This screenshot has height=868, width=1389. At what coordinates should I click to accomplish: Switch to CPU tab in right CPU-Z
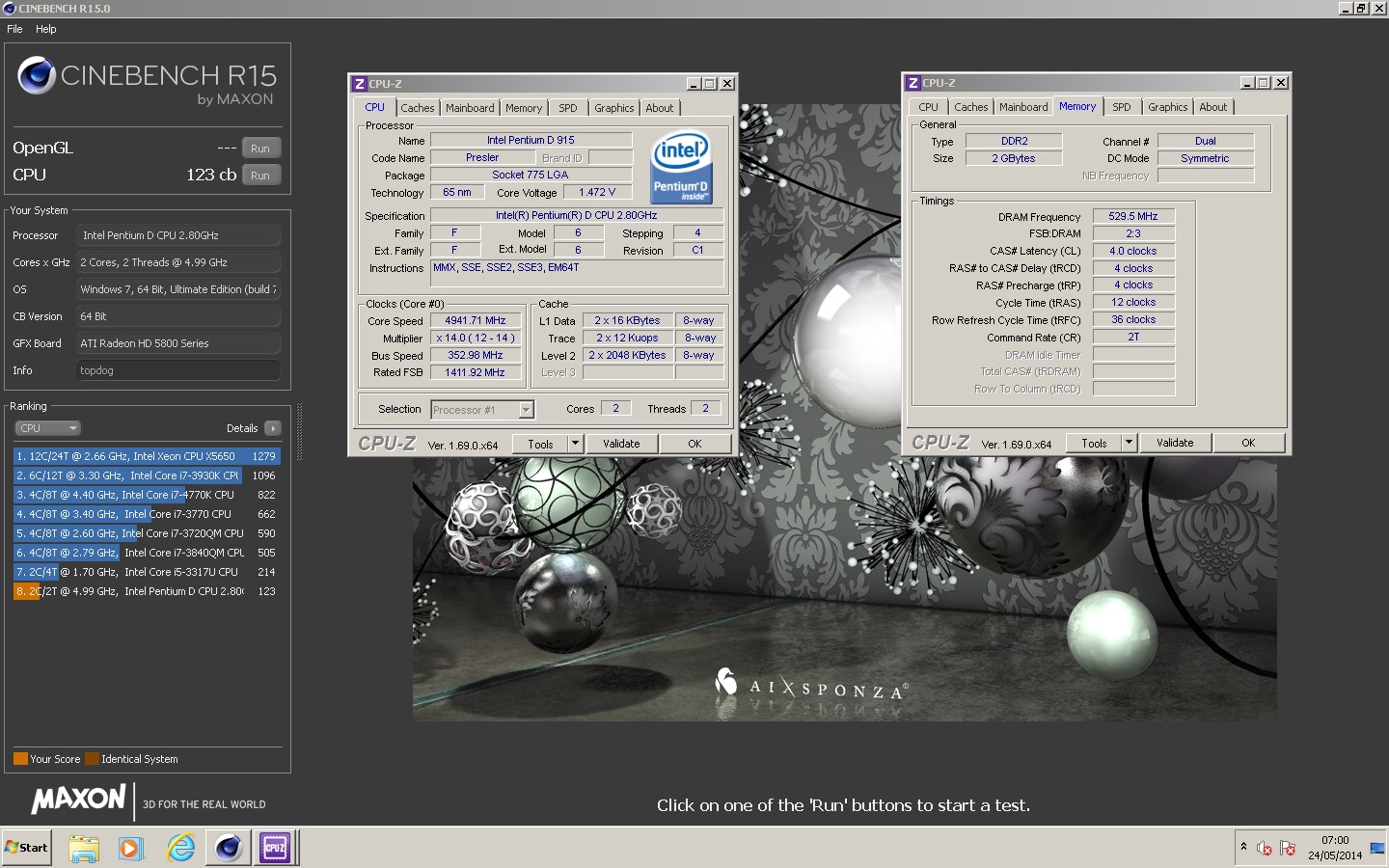(928, 107)
